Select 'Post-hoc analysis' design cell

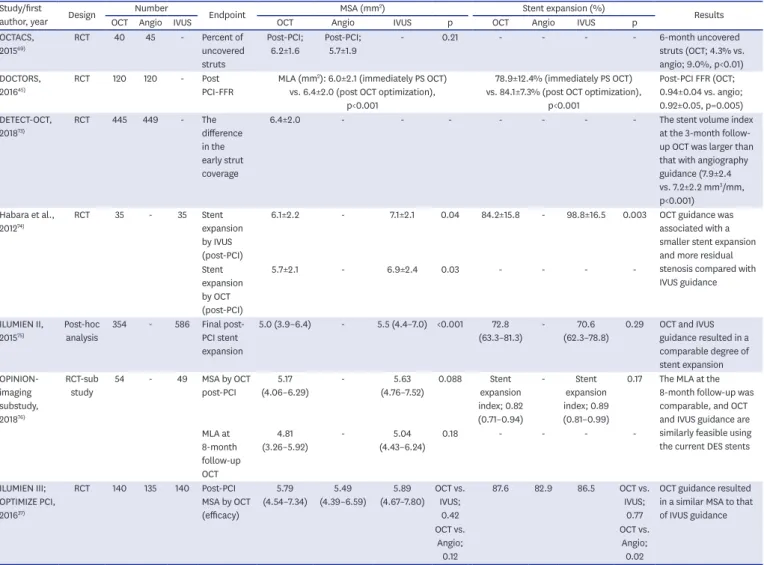click(x=82, y=331)
